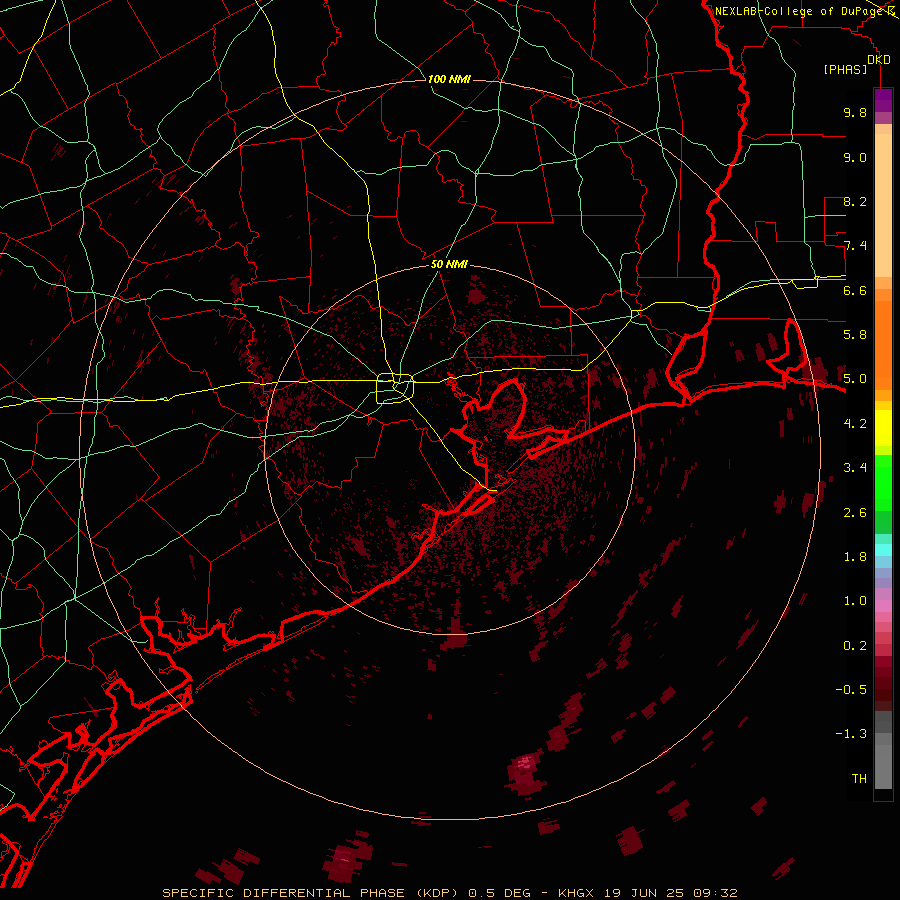Click the 9.0 value on color scale
This screenshot has width=900, height=900.
coord(855,157)
